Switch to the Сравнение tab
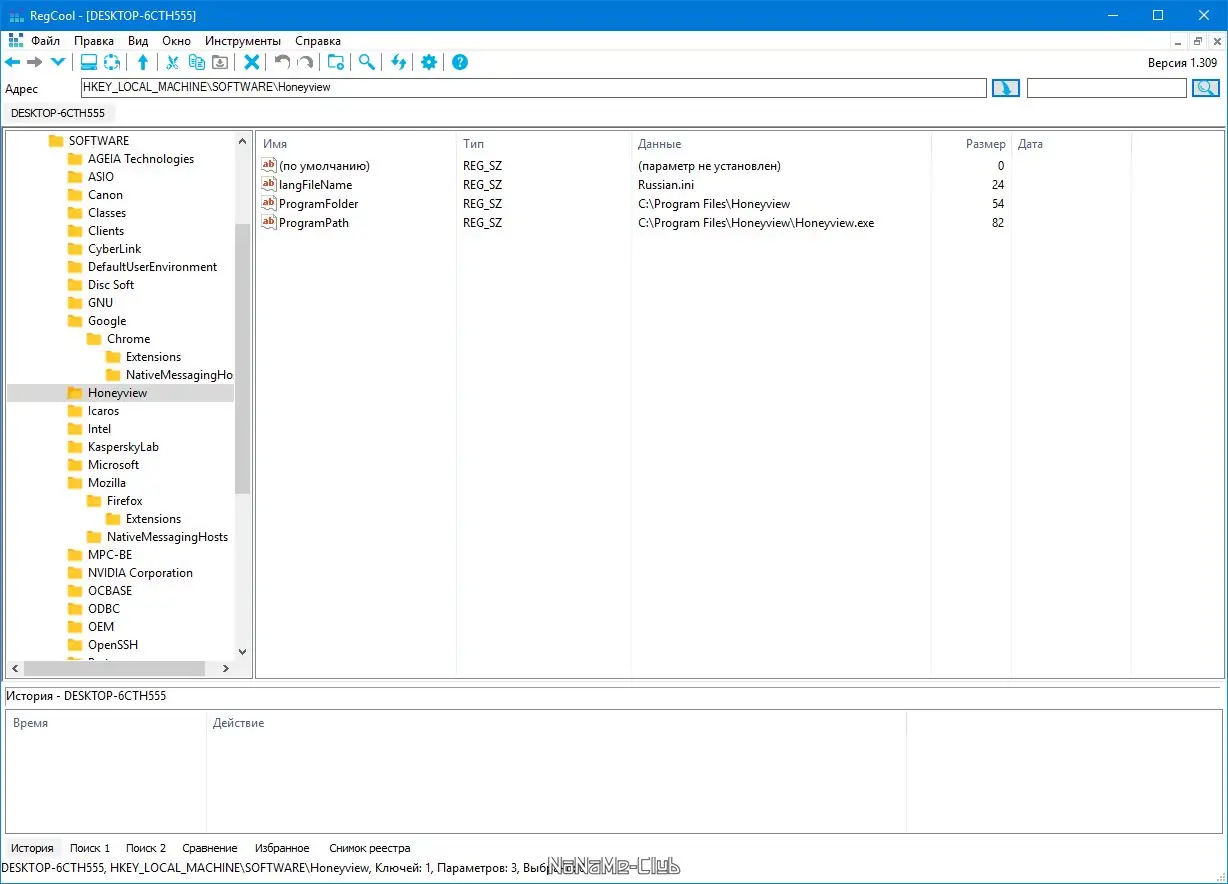This screenshot has height=884, width=1228. pos(210,848)
